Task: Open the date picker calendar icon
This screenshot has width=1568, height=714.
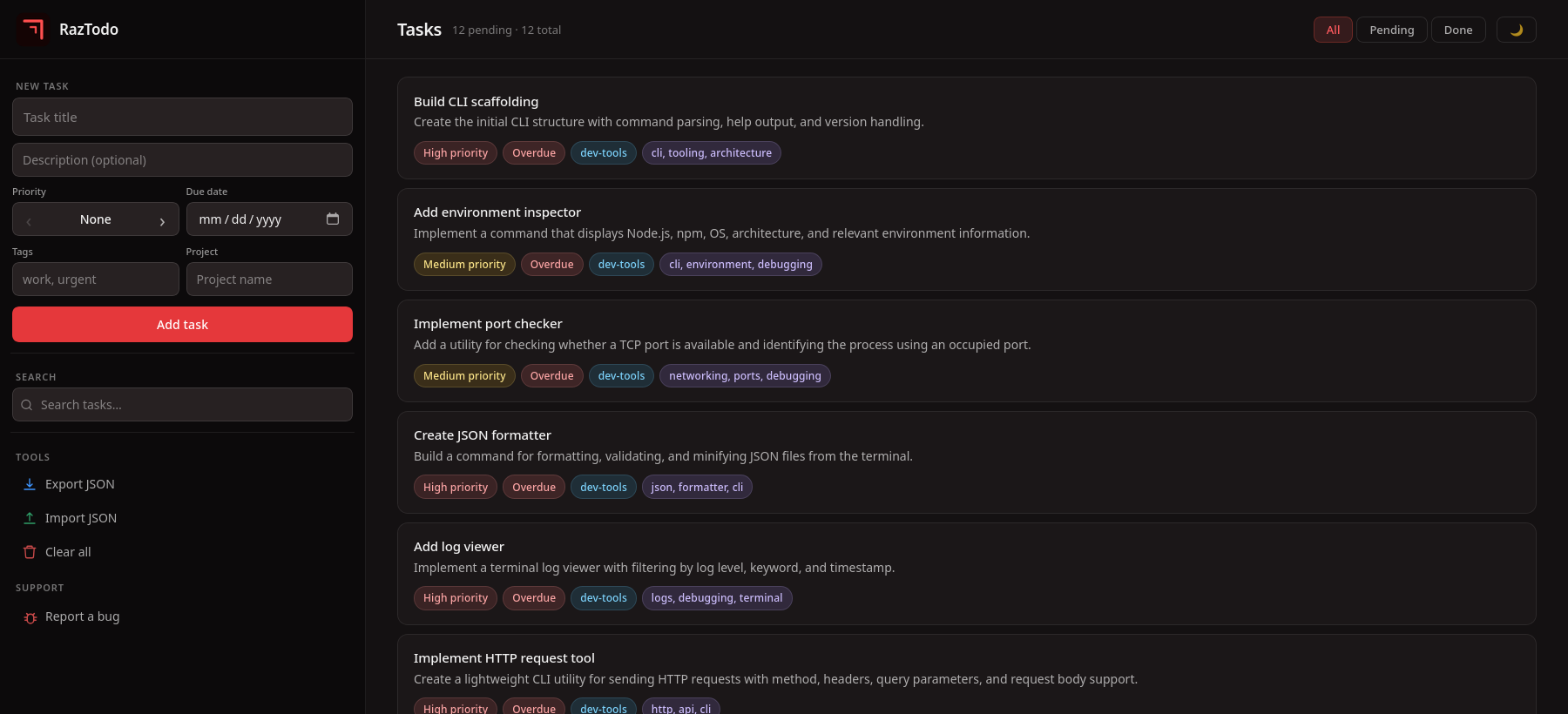Action: coord(333,219)
